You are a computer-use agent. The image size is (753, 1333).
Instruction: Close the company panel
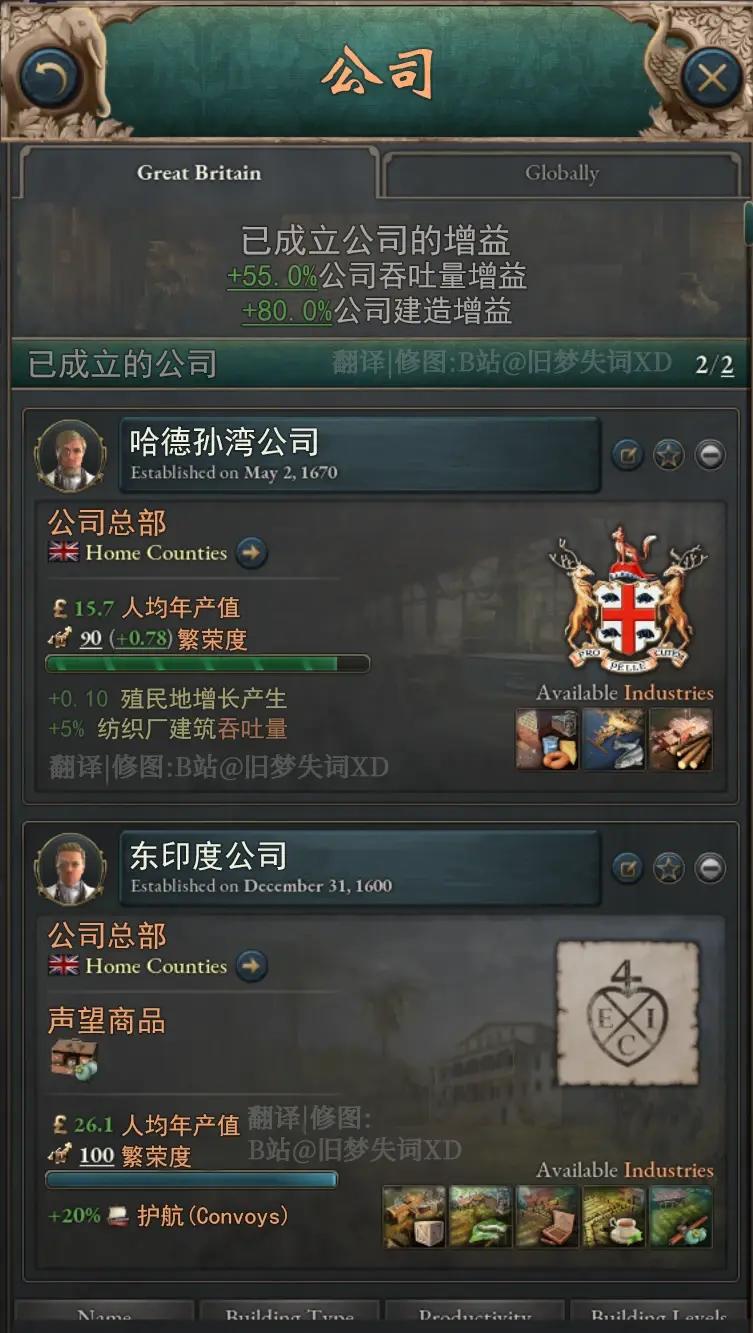[711, 78]
